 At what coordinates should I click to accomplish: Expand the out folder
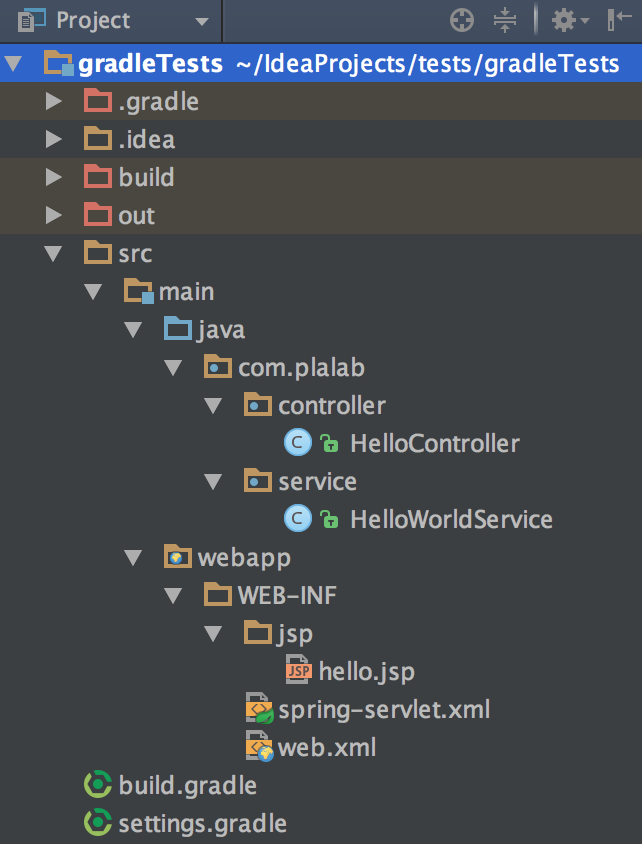tap(53, 215)
